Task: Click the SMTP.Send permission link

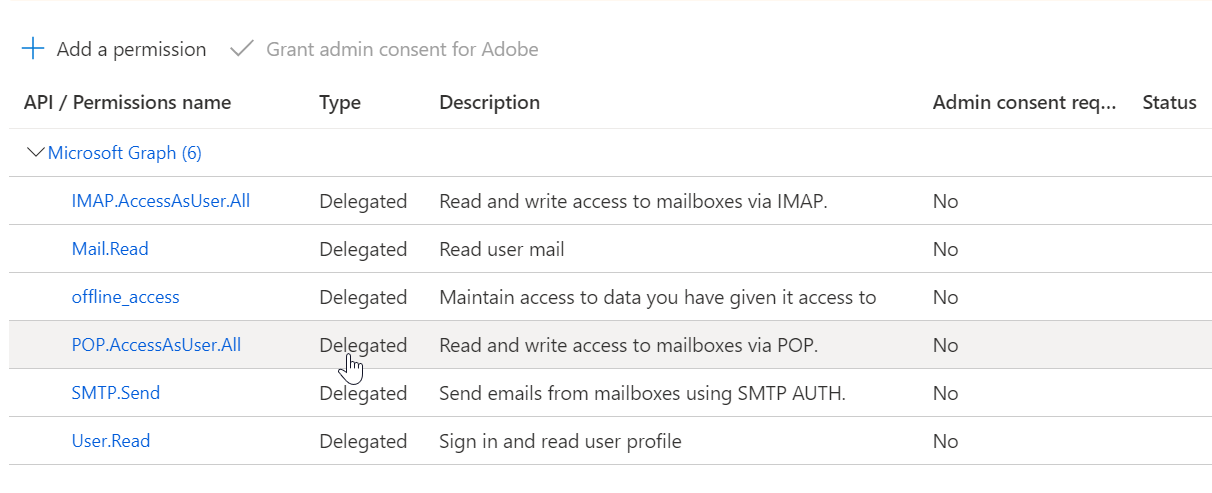Action: point(116,393)
